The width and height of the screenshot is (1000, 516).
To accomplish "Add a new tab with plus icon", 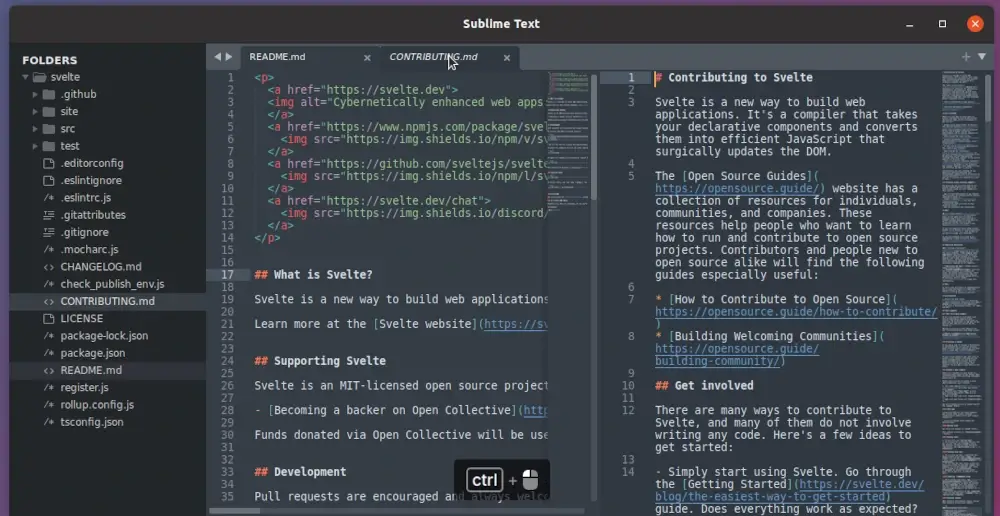I will [x=966, y=57].
